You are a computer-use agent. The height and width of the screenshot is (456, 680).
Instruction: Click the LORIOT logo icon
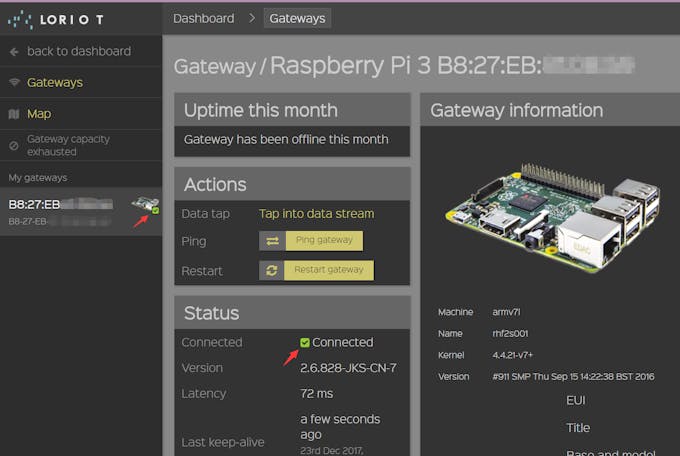20,20
